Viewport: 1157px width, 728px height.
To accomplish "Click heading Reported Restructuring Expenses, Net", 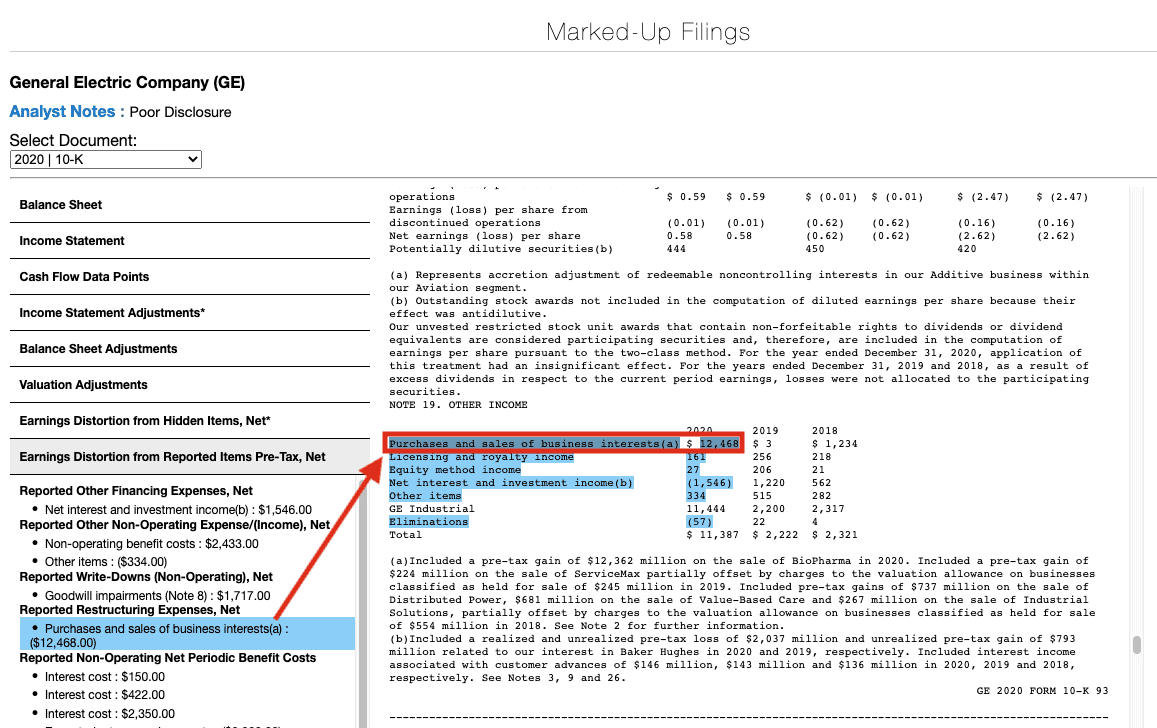I will click(130, 610).
